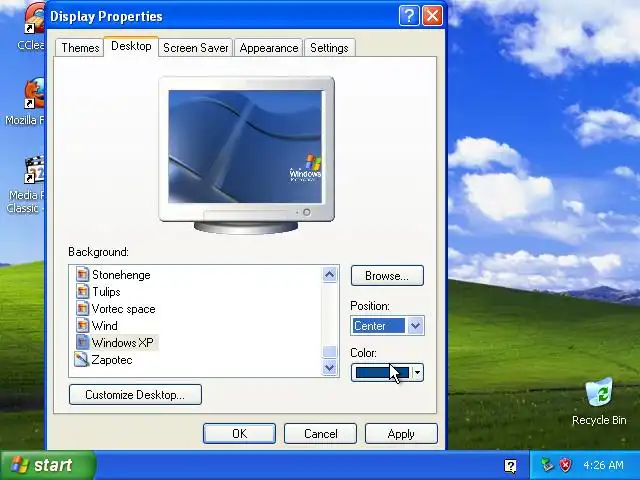This screenshot has height=480, width=640.
Task: Open the Start menu
Action: click(x=48, y=465)
